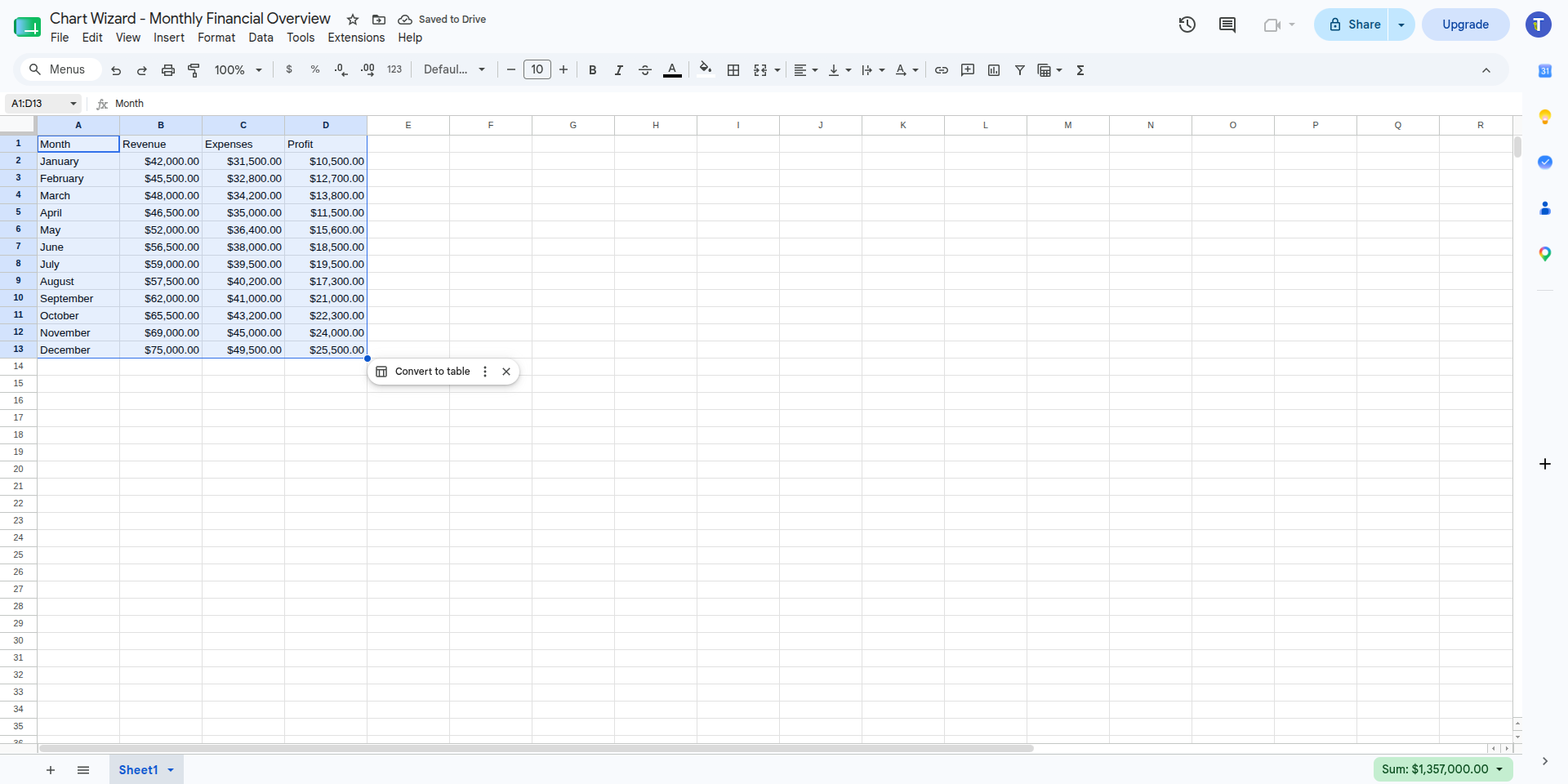Increase the font size

(563, 70)
